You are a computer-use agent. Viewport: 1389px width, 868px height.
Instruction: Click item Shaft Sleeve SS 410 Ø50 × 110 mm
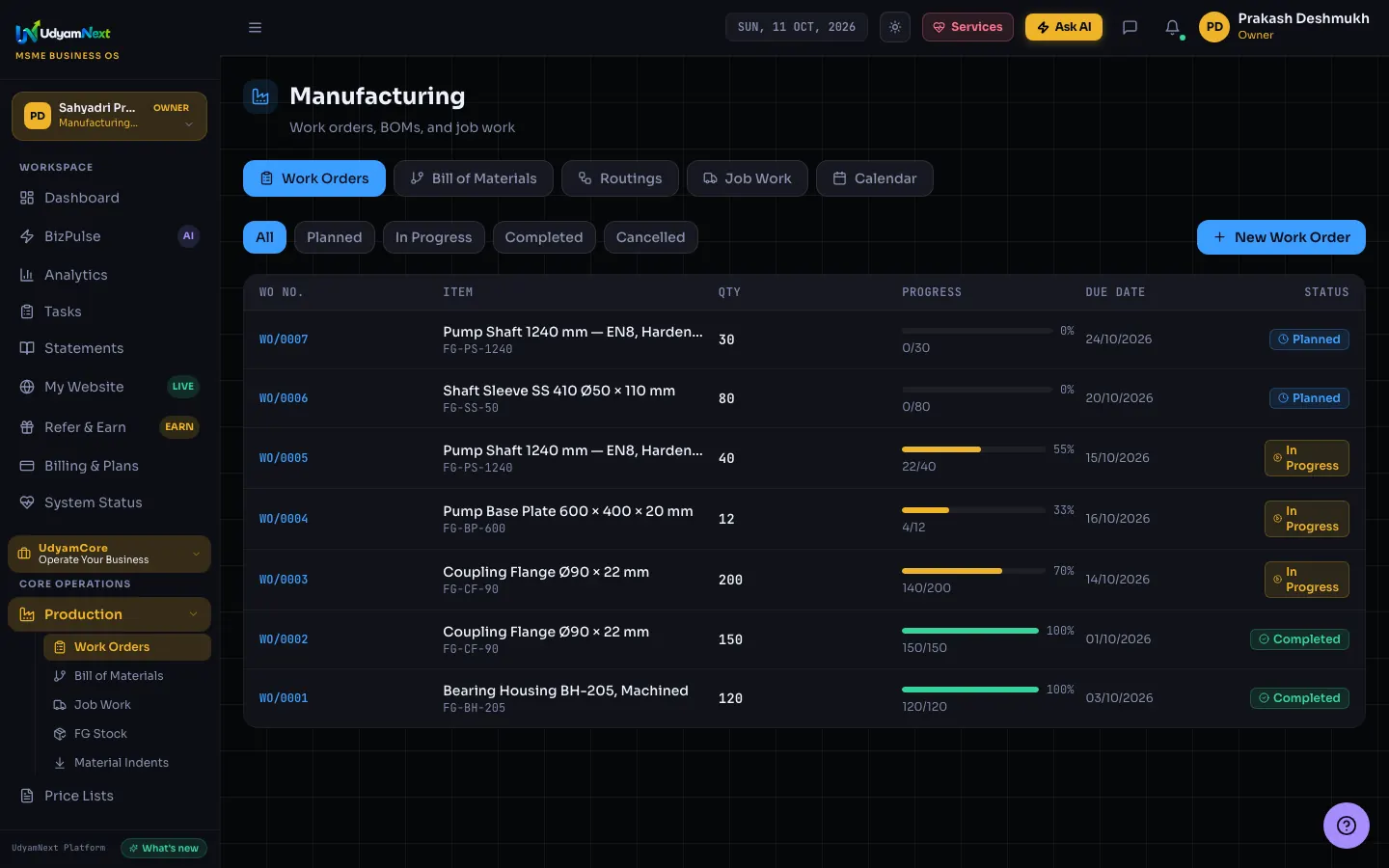coord(559,391)
